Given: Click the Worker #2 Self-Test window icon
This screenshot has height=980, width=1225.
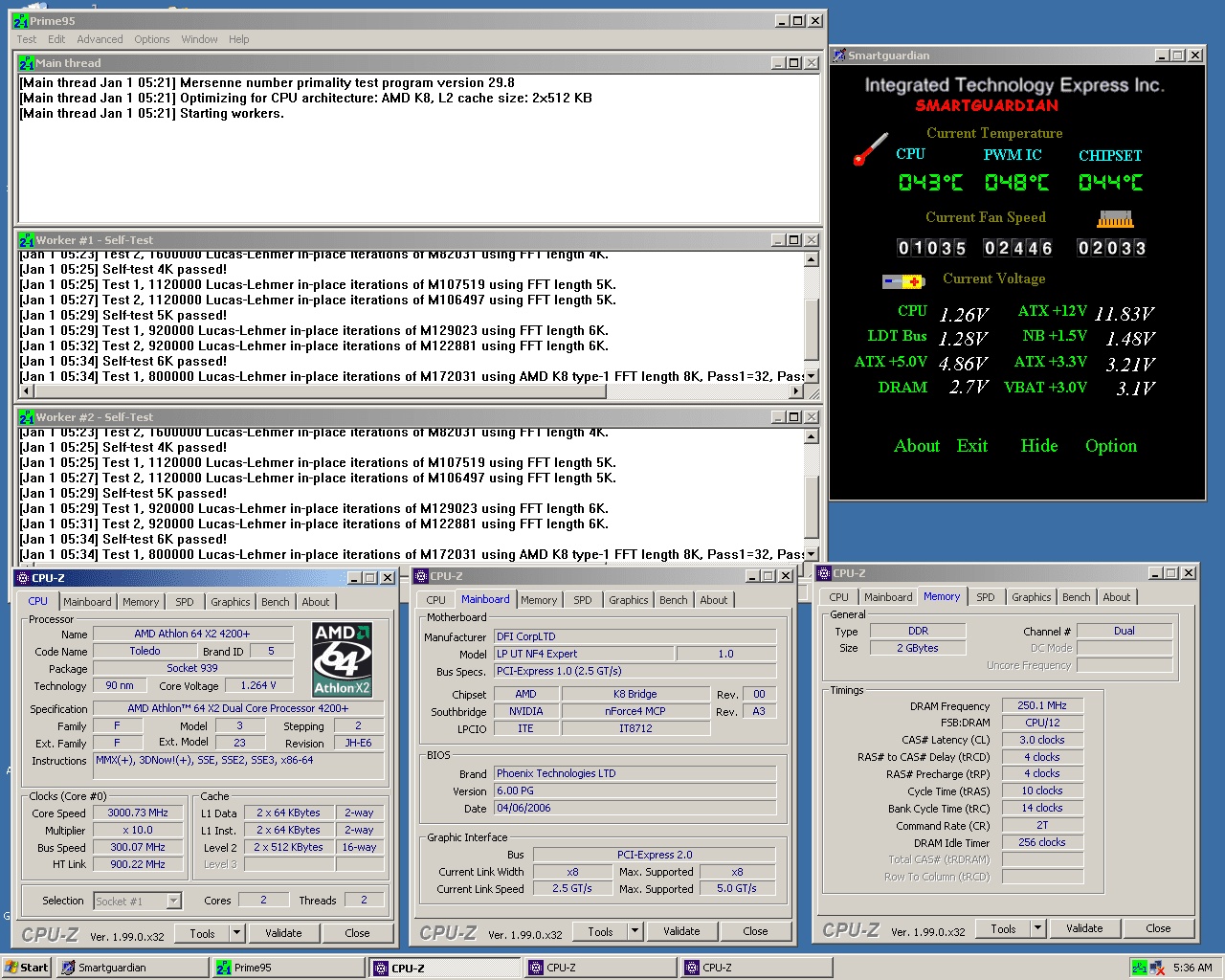Looking at the screenshot, I should click(27, 417).
